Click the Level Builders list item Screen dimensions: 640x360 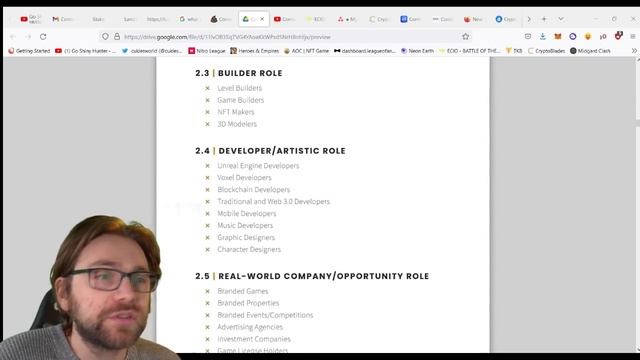tap(240, 88)
